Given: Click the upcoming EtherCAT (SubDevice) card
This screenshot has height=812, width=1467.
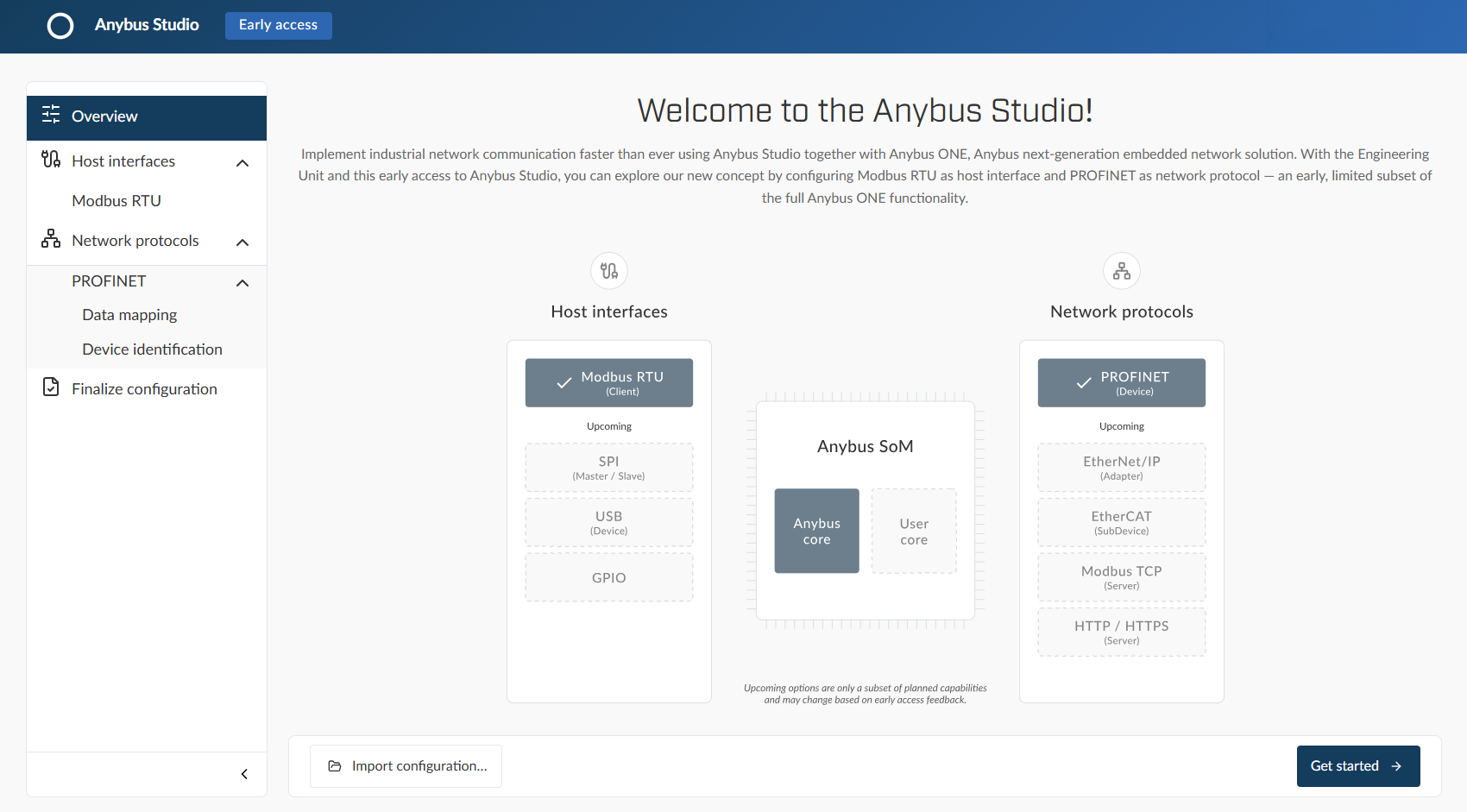Looking at the screenshot, I should coord(1122,523).
